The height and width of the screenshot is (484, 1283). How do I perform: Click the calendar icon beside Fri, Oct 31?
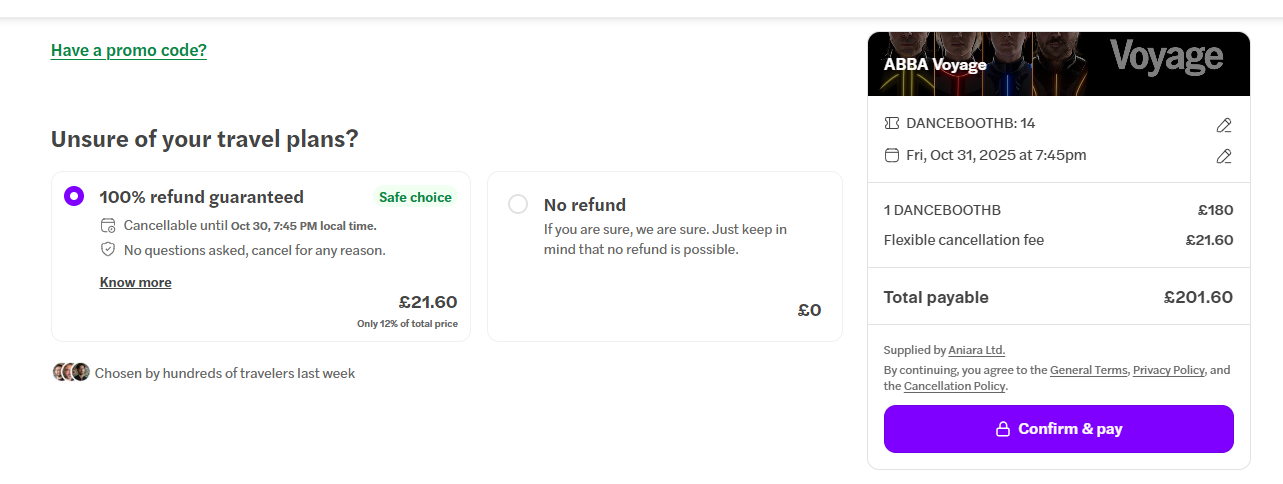coord(892,155)
